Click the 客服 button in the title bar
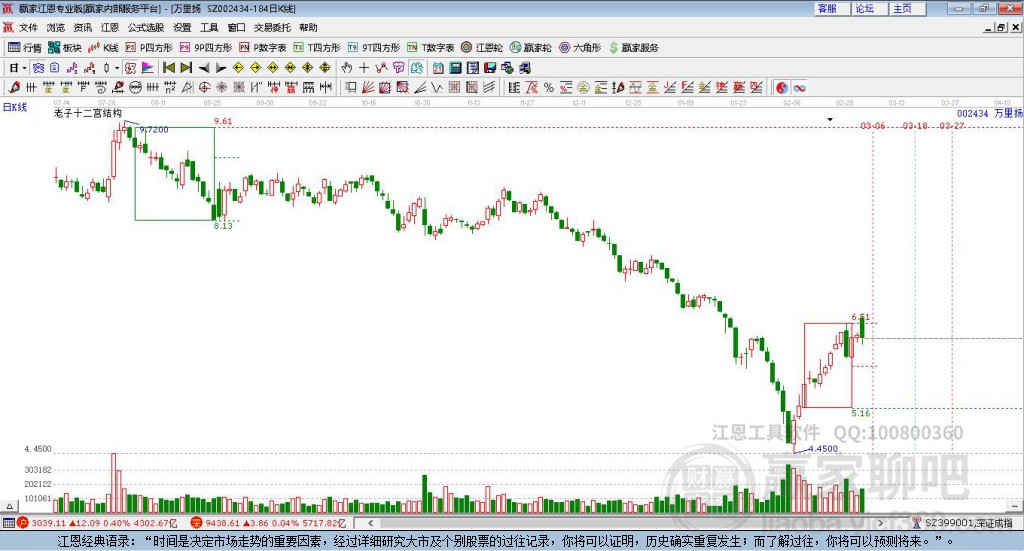This screenshot has height=551, width=1024. tap(831, 8)
